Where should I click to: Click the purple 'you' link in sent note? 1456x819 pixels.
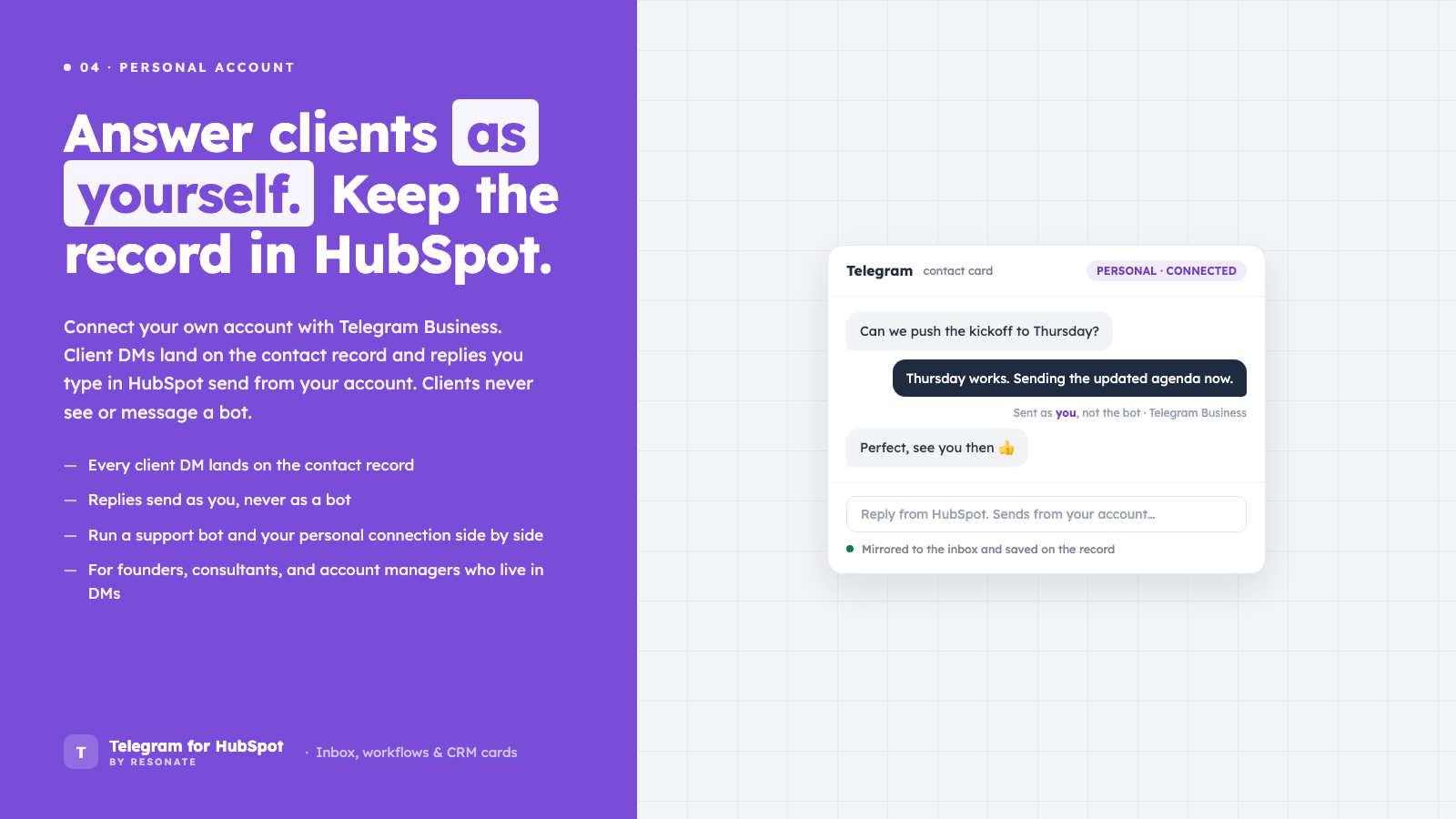point(1066,413)
